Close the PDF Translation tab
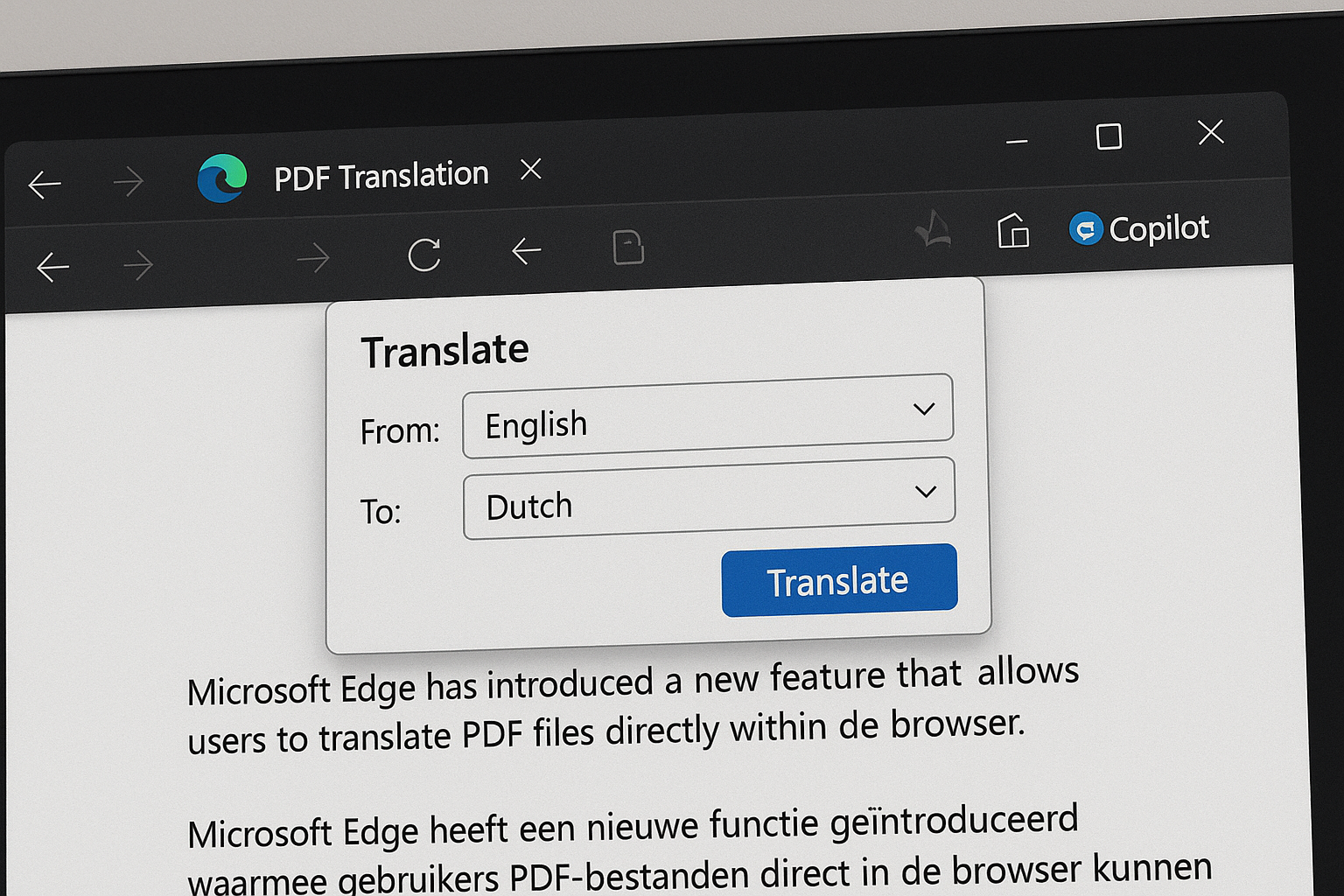 click(x=531, y=169)
